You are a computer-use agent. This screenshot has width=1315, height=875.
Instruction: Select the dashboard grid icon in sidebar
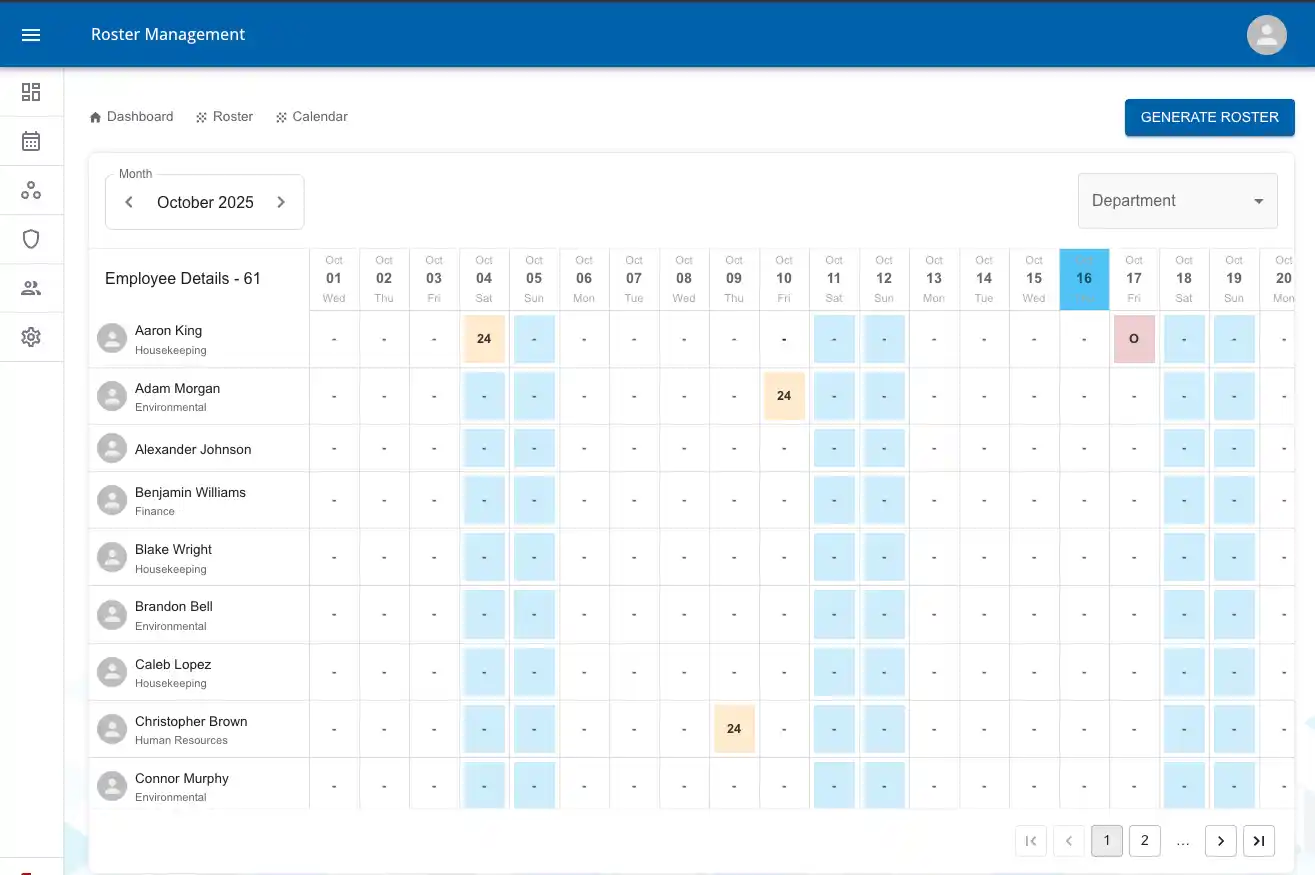31,92
